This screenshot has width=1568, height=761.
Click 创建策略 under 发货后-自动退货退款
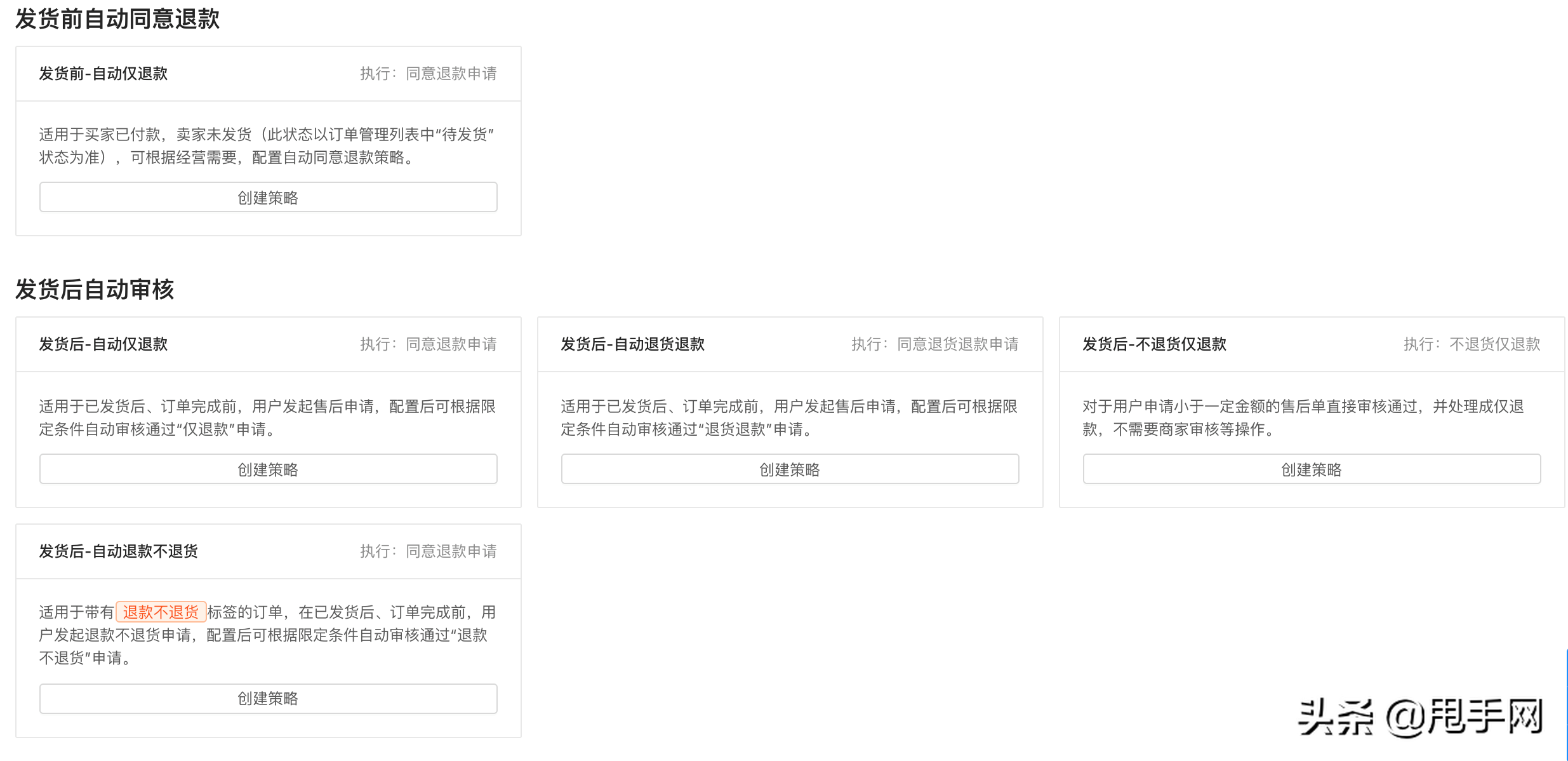[x=790, y=469]
